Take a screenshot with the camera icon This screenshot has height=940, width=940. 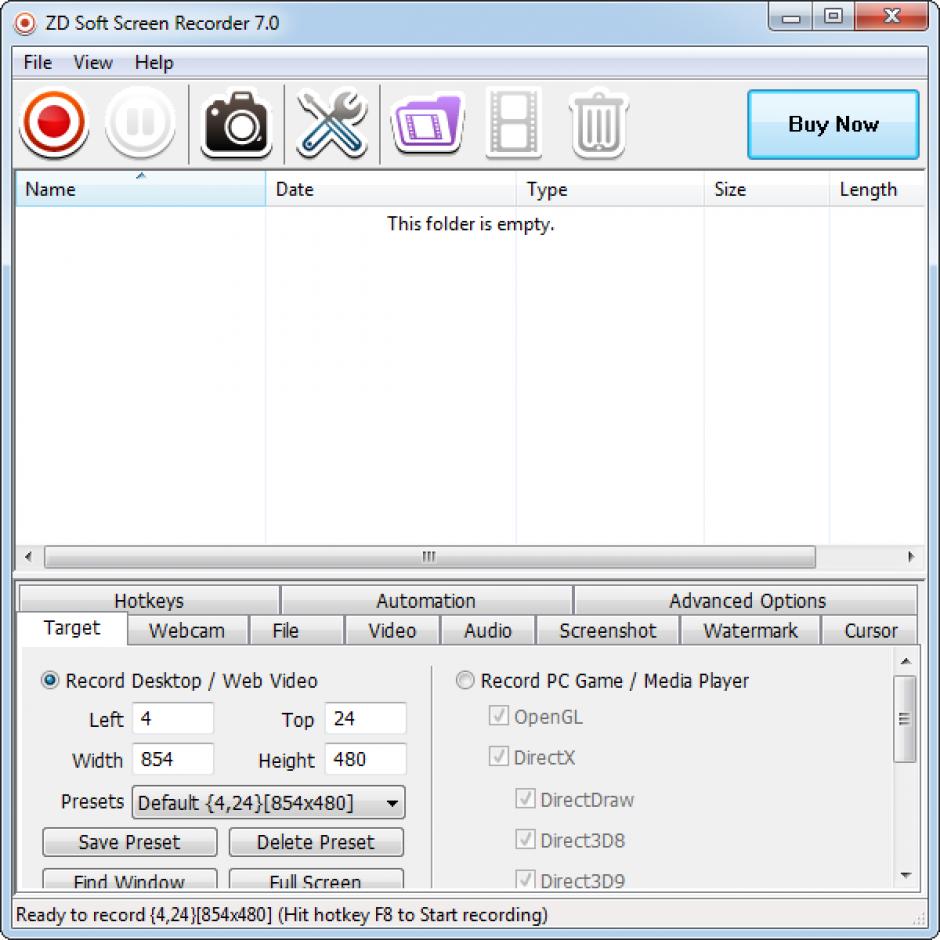[x=236, y=124]
